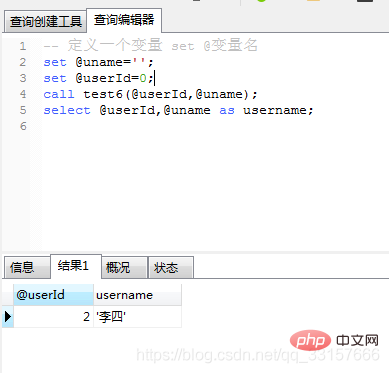Click the username column header
Viewport: 389px width, 373px height.
pyautogui.click(x=137, y=295)
